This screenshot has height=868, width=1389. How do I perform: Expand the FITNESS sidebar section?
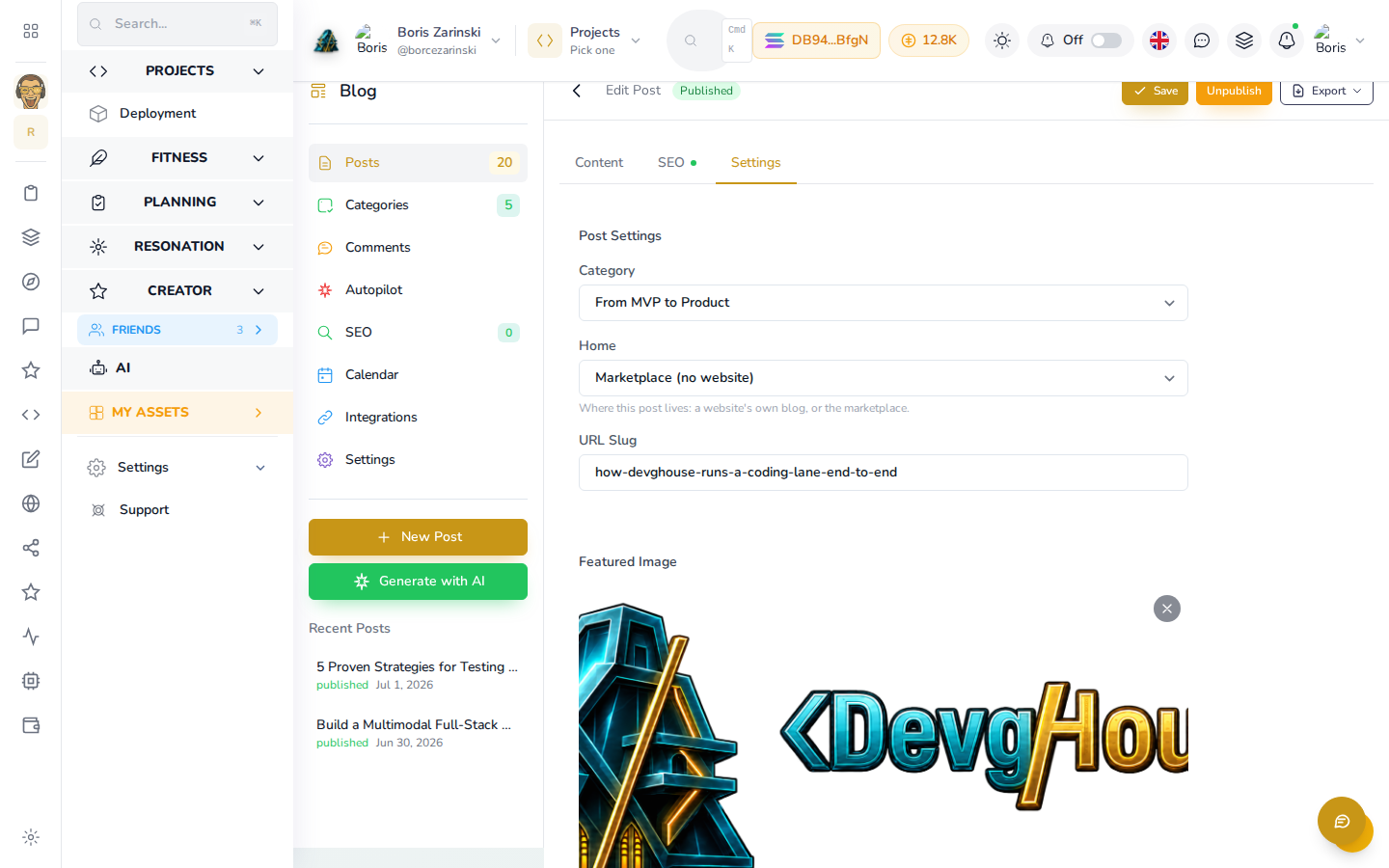pyautogui.click(x=177, y=158)
